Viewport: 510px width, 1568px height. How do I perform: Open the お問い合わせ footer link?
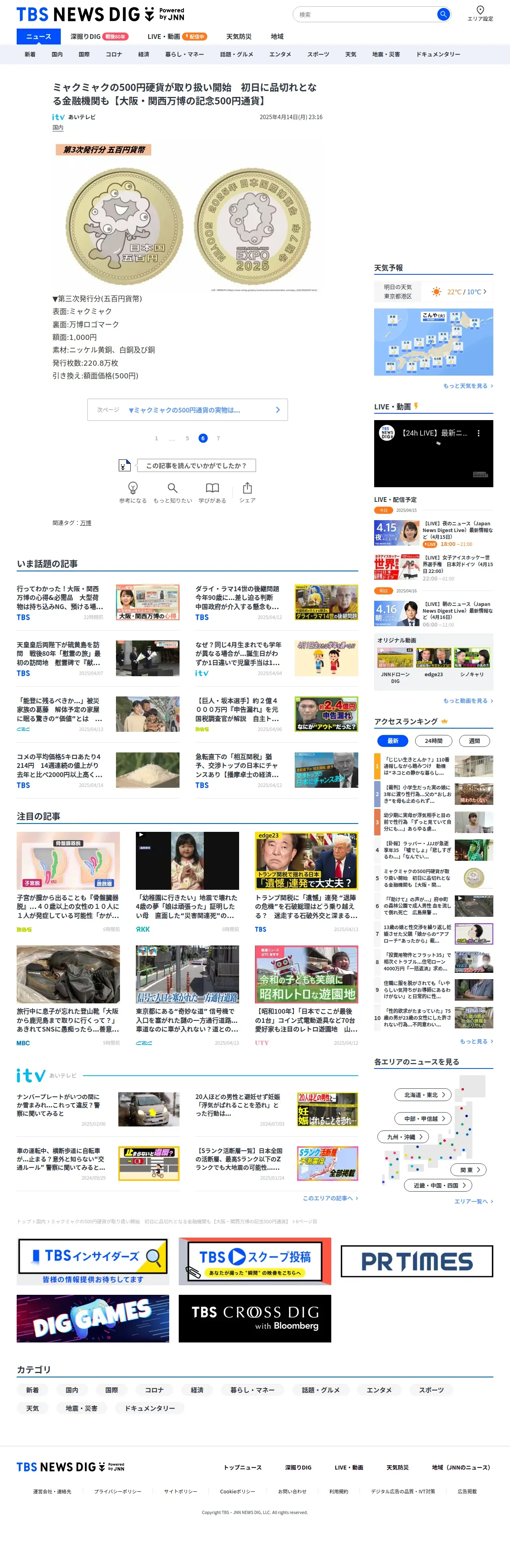(x=292, y=1491)
